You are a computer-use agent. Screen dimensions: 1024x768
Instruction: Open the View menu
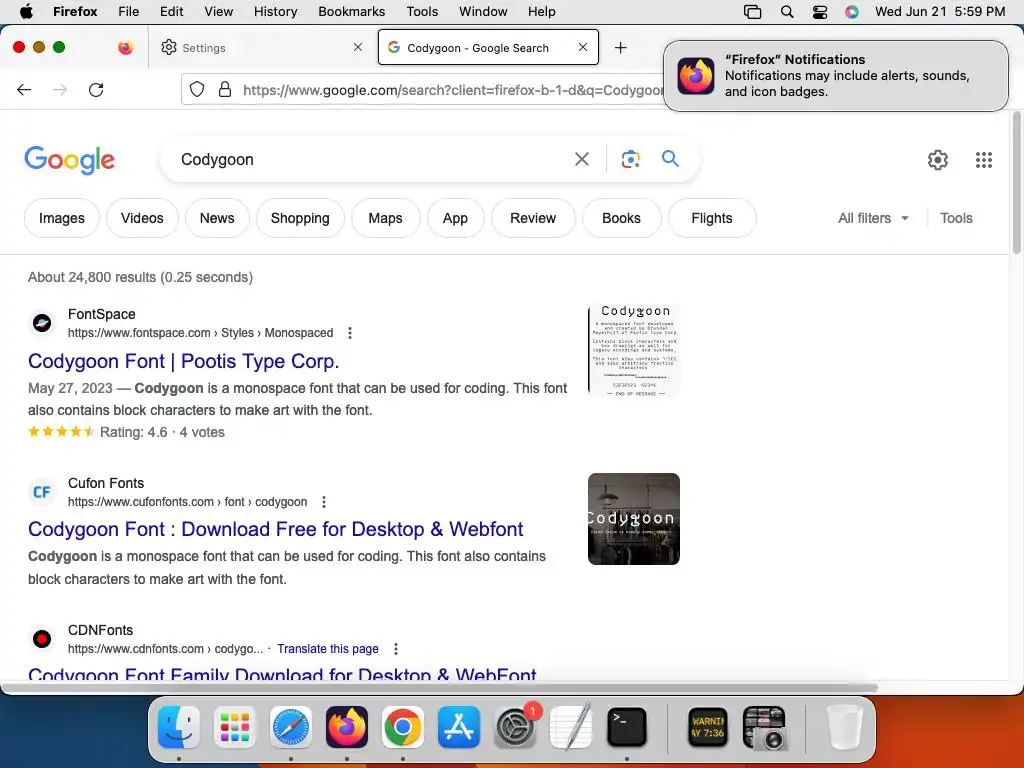click(218, 11)
